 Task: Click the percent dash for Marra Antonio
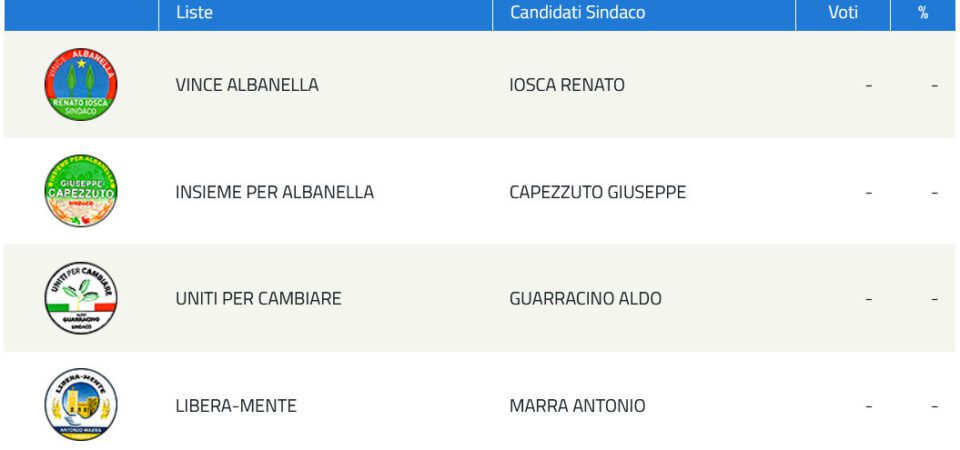coord(934,407)
